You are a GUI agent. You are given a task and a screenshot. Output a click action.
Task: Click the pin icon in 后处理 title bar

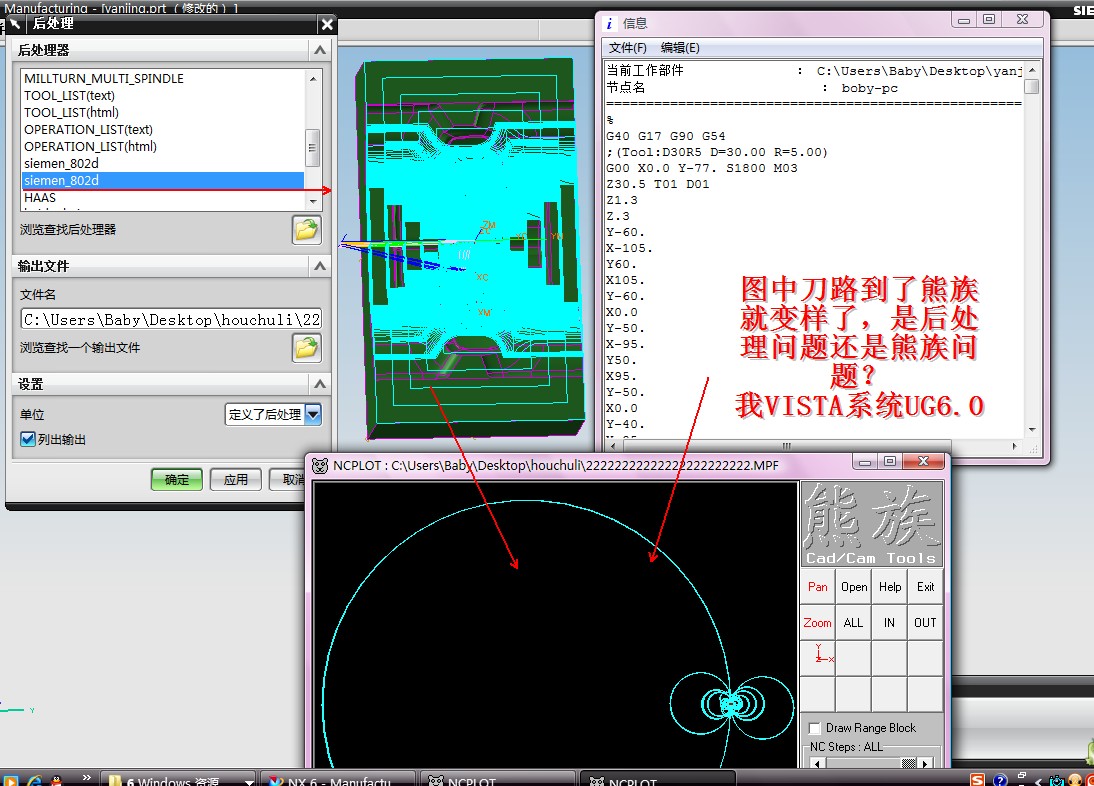(x=15, y=24)
